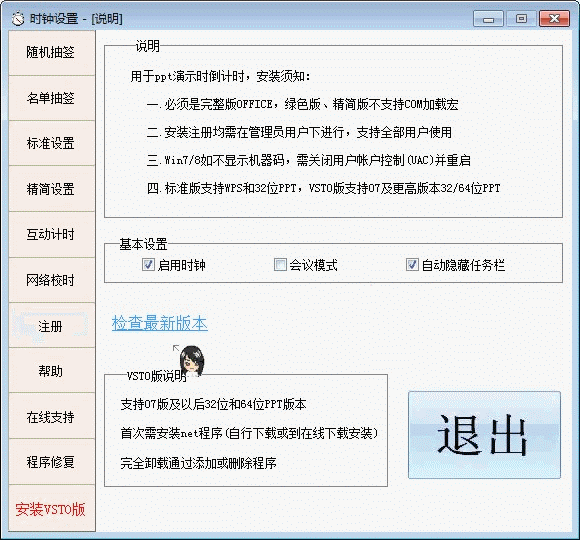Click the red 安装VSTO版 button
The width and height of the screenshot is (580, 540).
point(51,509)
